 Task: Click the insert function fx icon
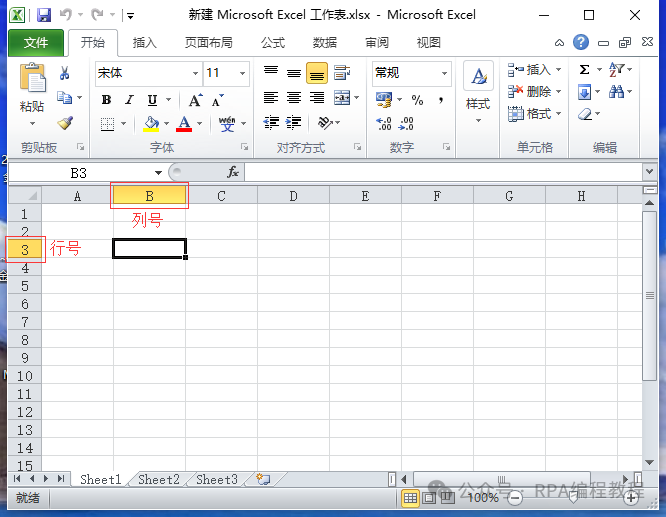pyautogui.click(x=233, y=172)
